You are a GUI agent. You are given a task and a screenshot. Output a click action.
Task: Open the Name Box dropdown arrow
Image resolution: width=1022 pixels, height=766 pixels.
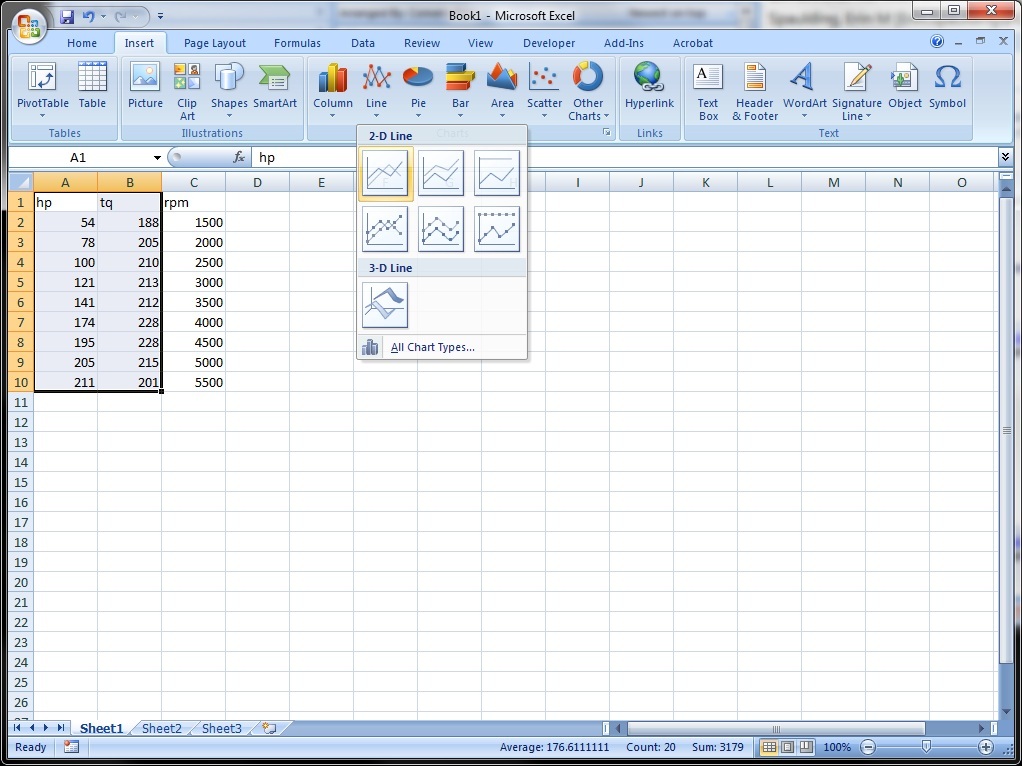[x=157, y=158]
